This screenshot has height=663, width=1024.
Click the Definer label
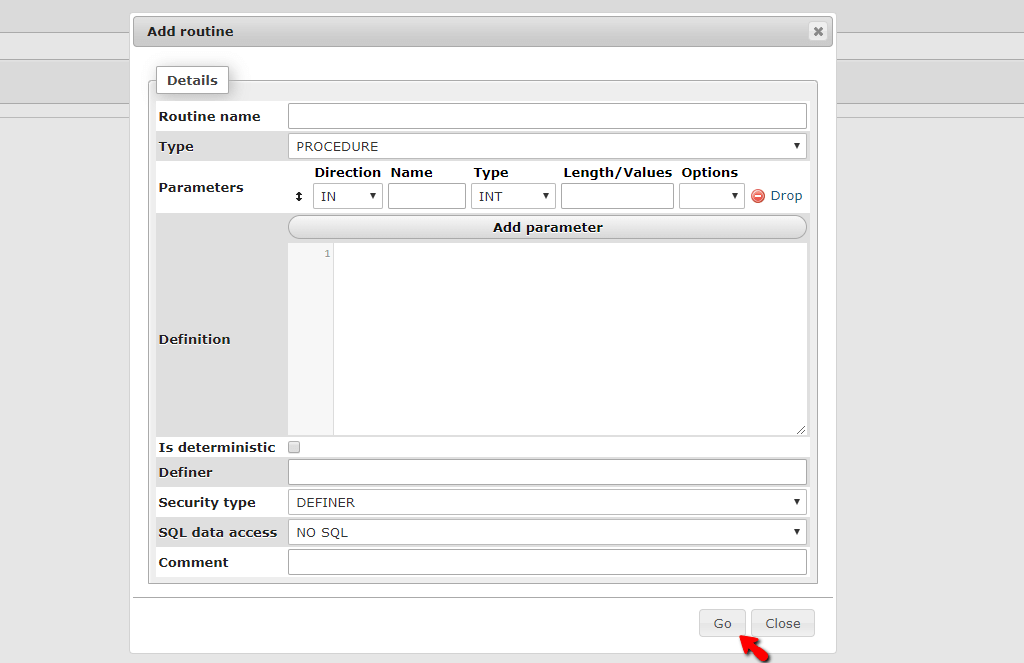point(185,472)
